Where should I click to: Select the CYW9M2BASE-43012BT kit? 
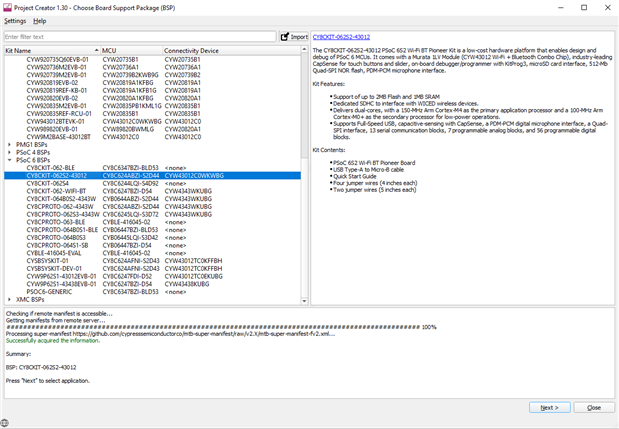[x=152, y=137]
